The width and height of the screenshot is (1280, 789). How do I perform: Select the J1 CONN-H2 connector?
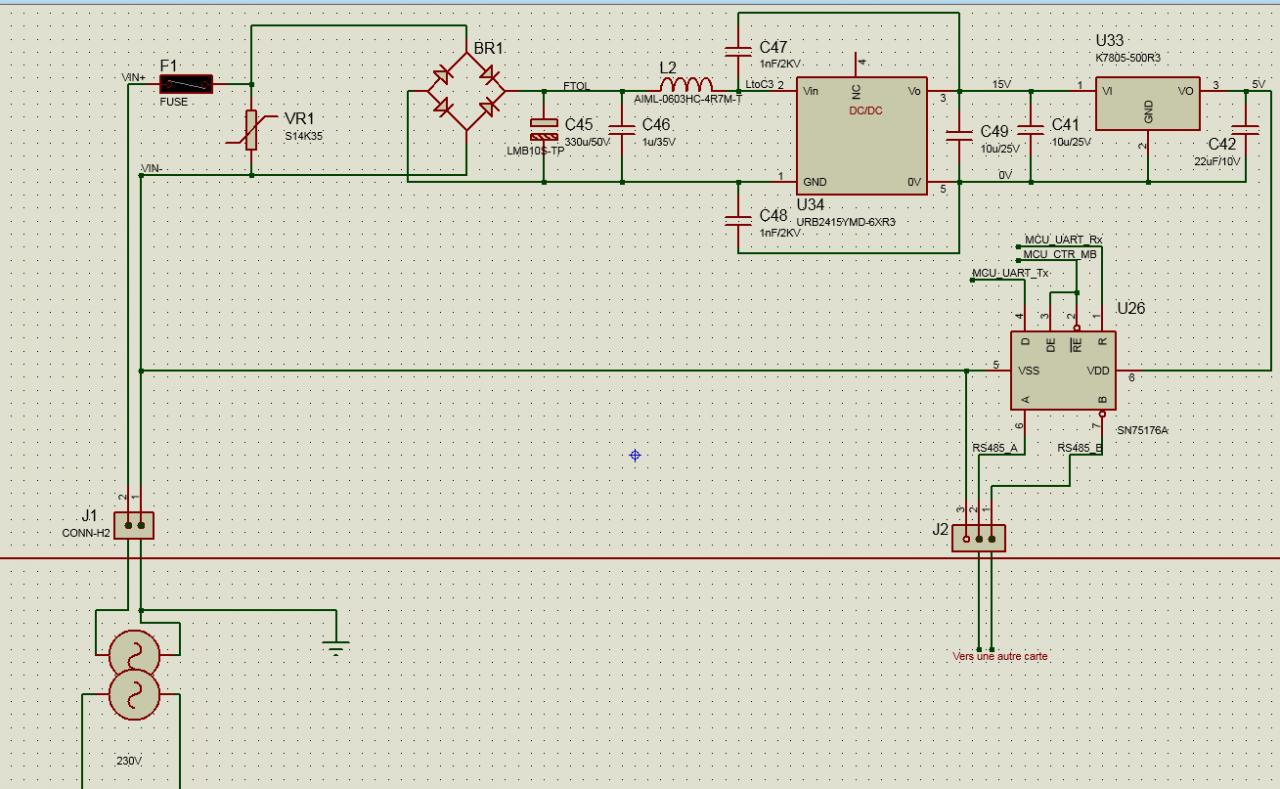click(x=134, y=525)
